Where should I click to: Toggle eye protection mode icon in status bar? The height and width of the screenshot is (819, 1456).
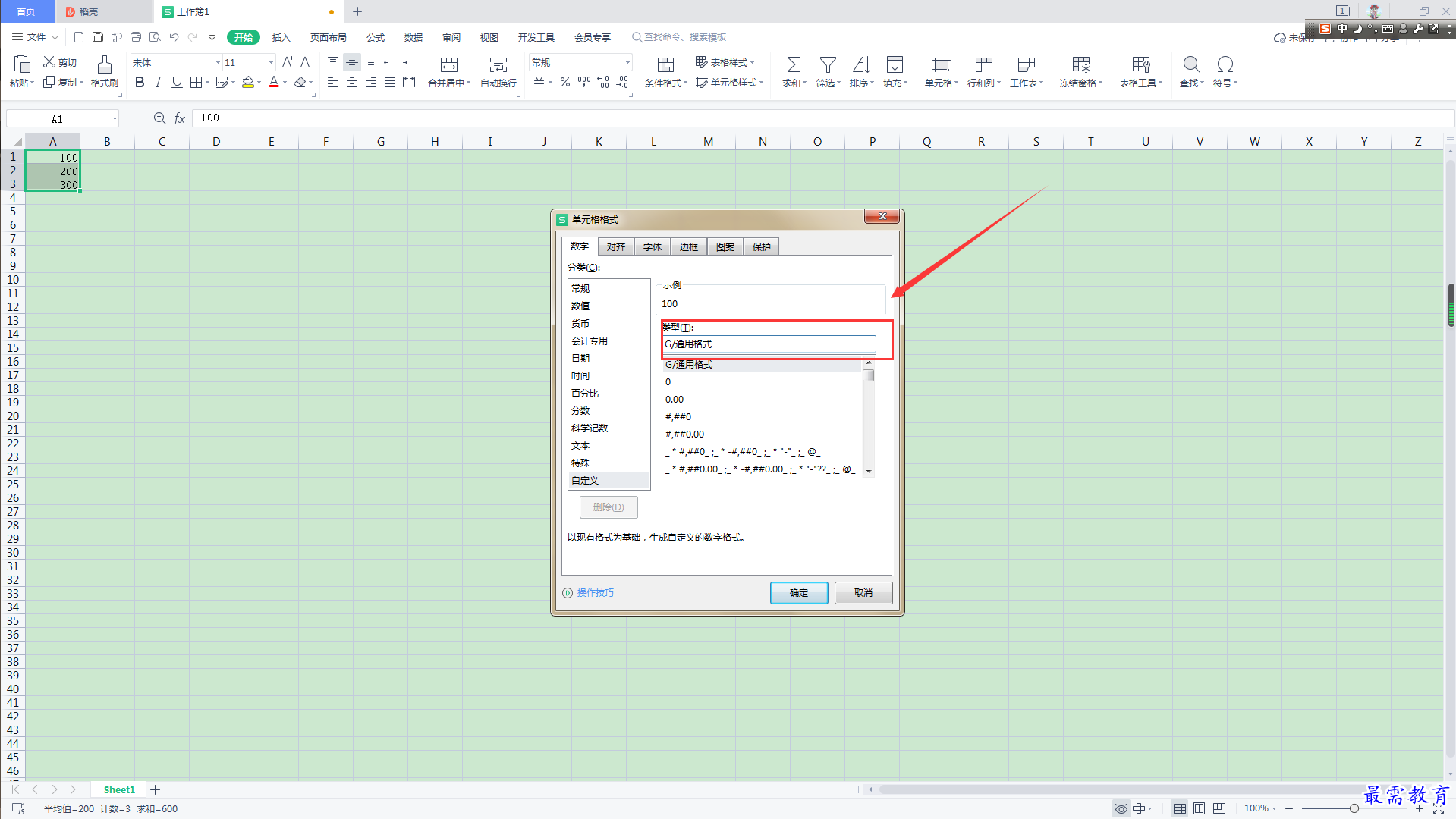1121,808
